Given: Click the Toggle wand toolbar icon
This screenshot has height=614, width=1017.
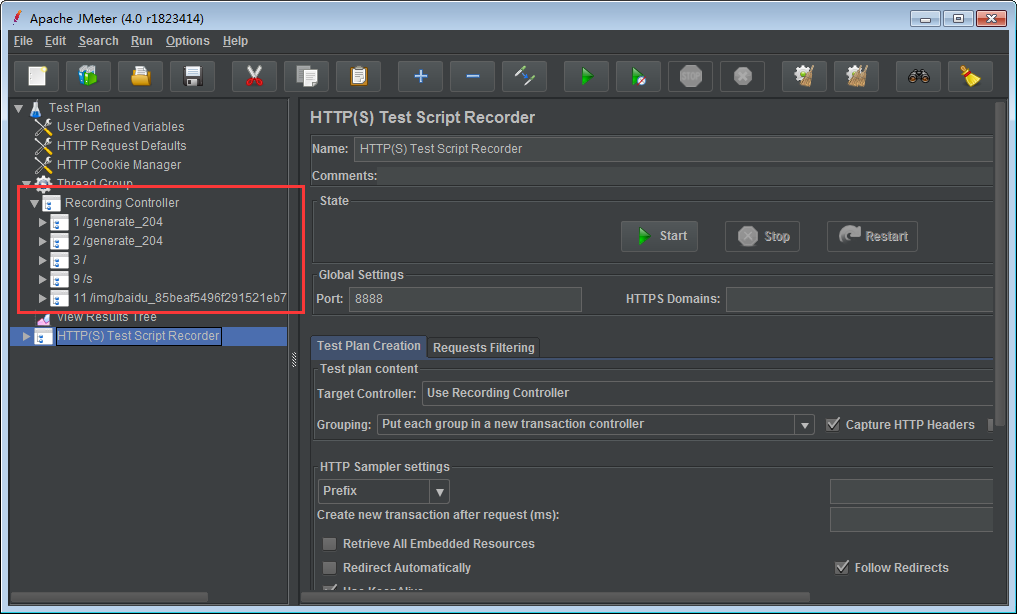Looking at the screenshot, I should click(524, 76).
